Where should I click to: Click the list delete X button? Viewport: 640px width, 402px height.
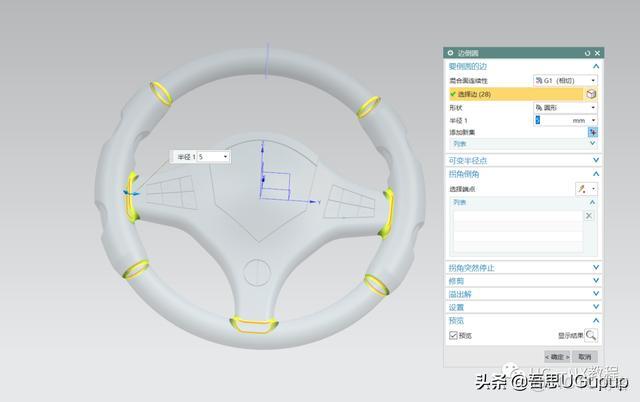pos(589,215)
